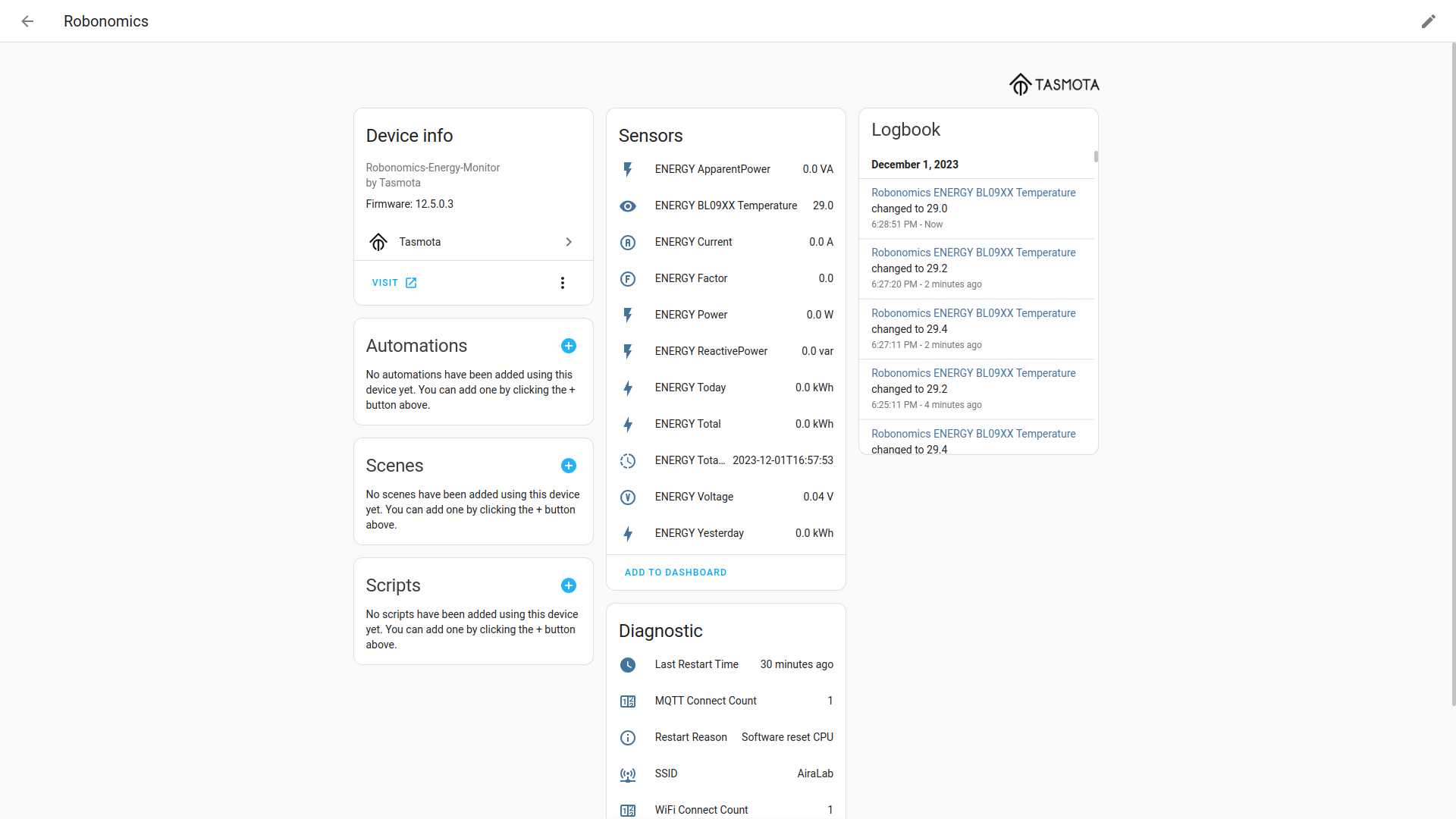Open the device three-dot menu
Viewport: 1456px width, 819px height.
click(x=563, y=283)
